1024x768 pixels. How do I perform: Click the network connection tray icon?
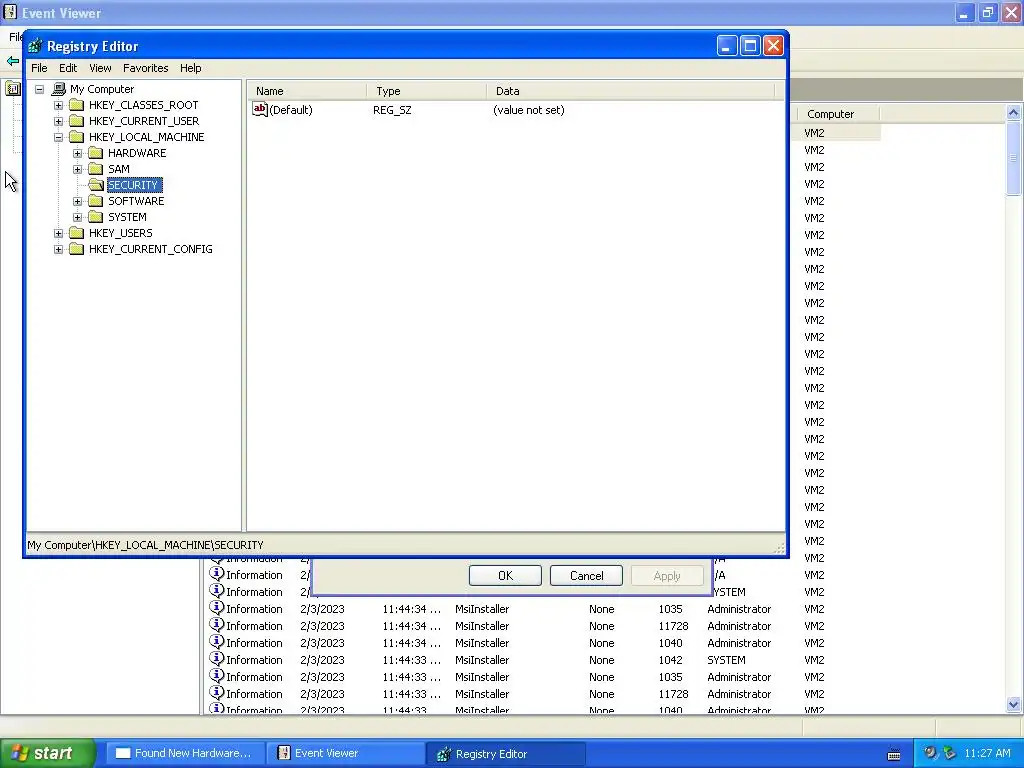click(949, 753)
